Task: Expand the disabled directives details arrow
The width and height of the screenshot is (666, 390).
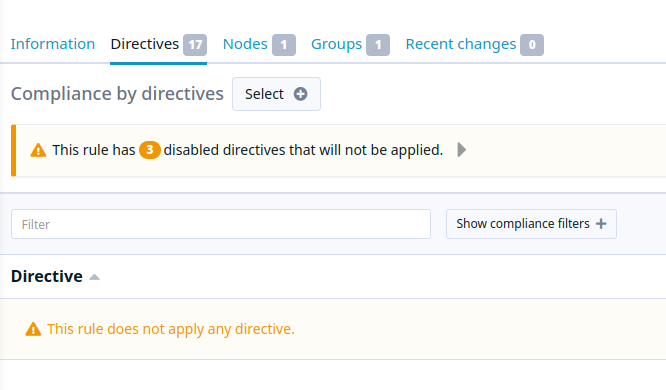Action: [462, 150]
